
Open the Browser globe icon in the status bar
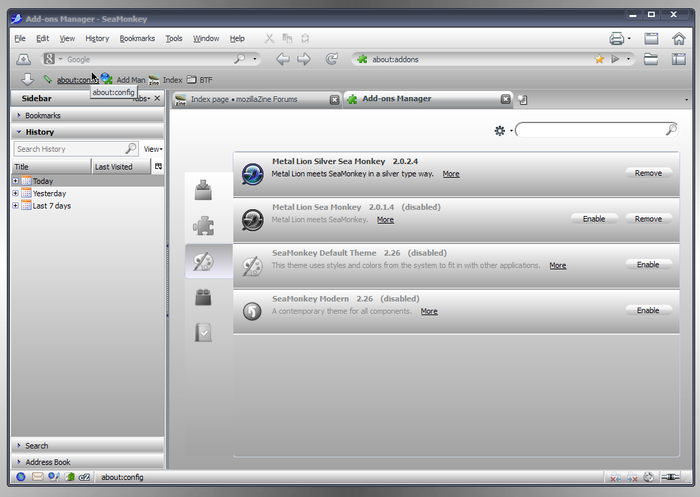click(x=21, y=477)
